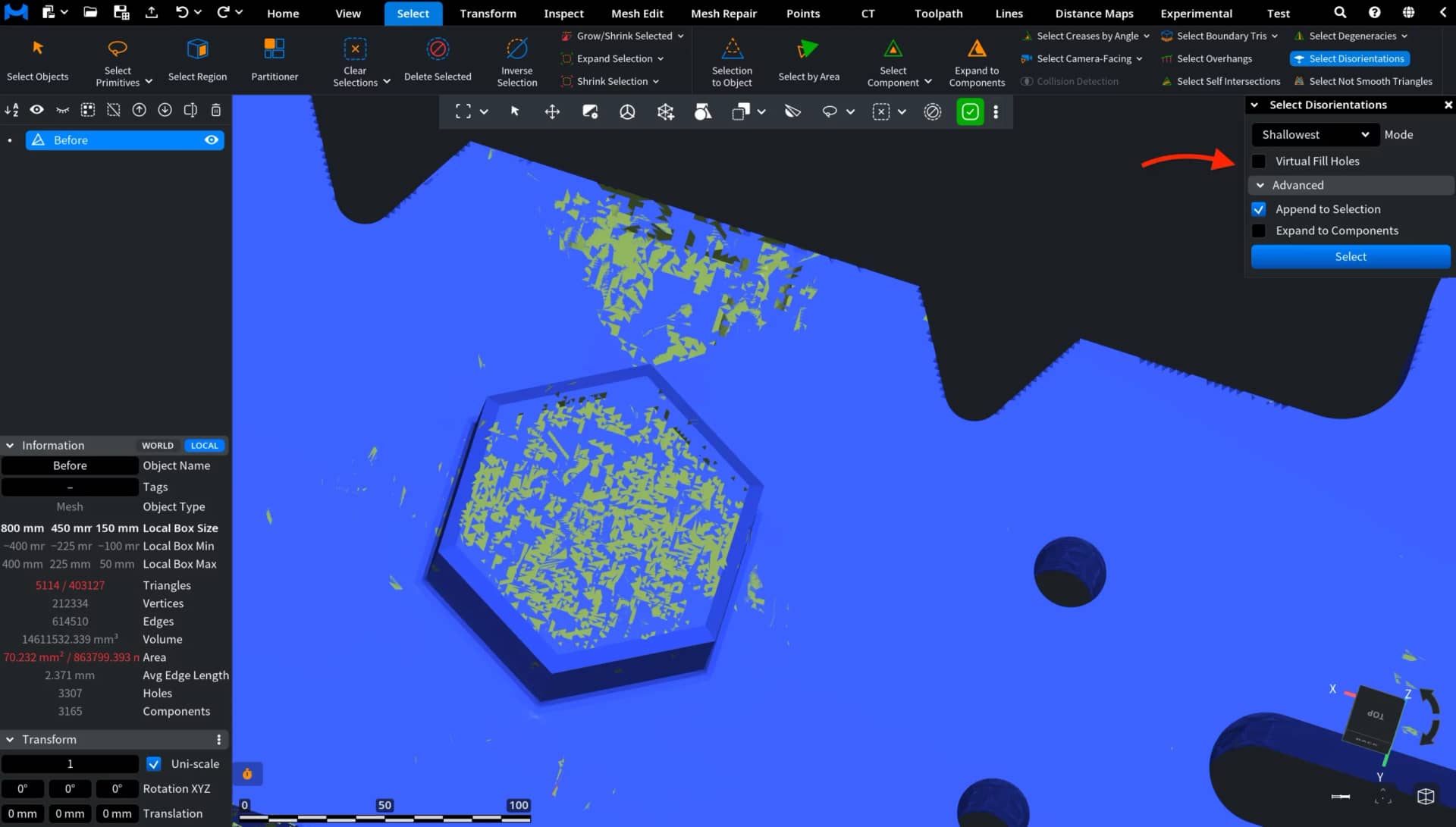Click the lasso icon in the viewport toolbar
Screen dimensions: 1456x827
point(830,112)
